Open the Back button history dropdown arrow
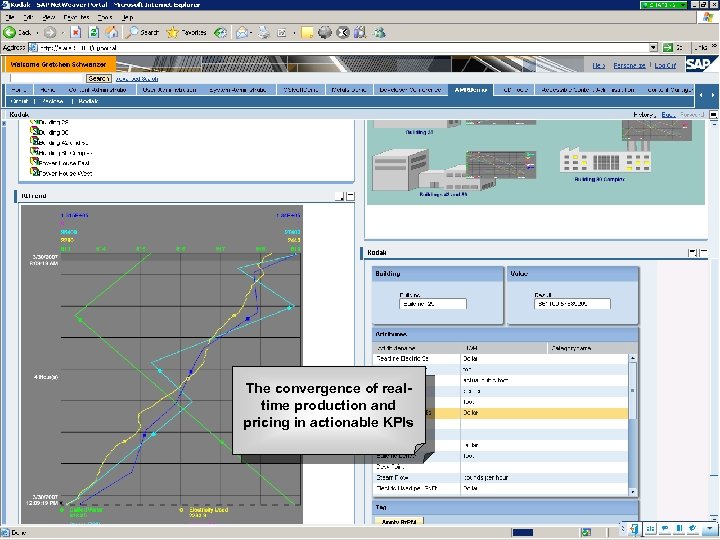This screenshot has height=540, width=720. [x=37, y=33]
